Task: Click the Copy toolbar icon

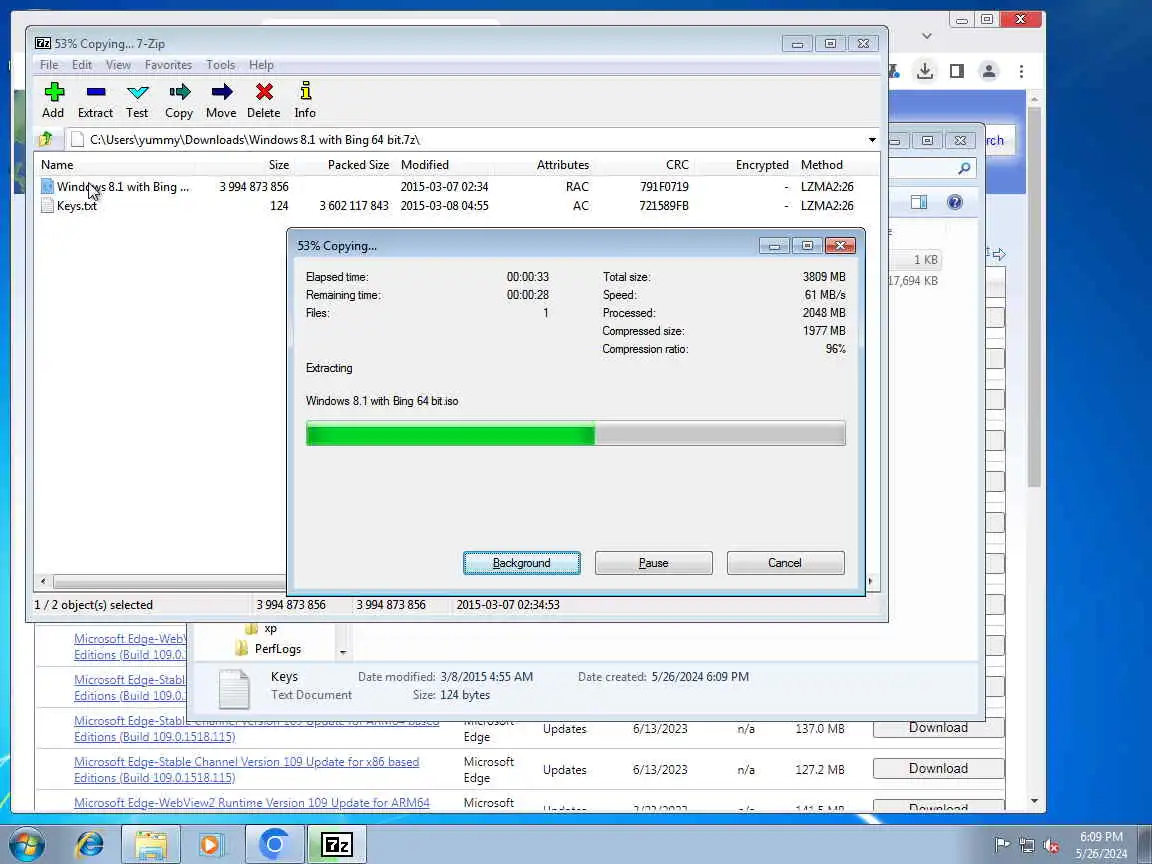Action: (x=179, y=100)
